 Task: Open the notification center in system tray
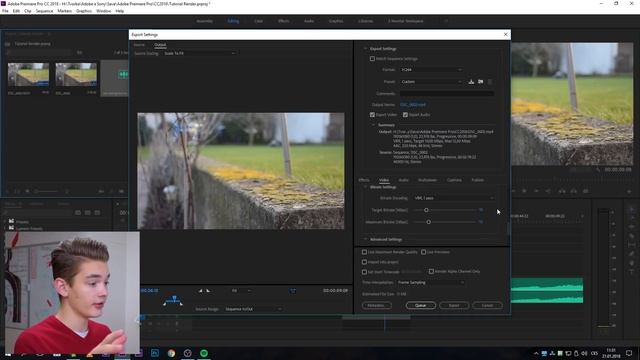tap(629, 353)
